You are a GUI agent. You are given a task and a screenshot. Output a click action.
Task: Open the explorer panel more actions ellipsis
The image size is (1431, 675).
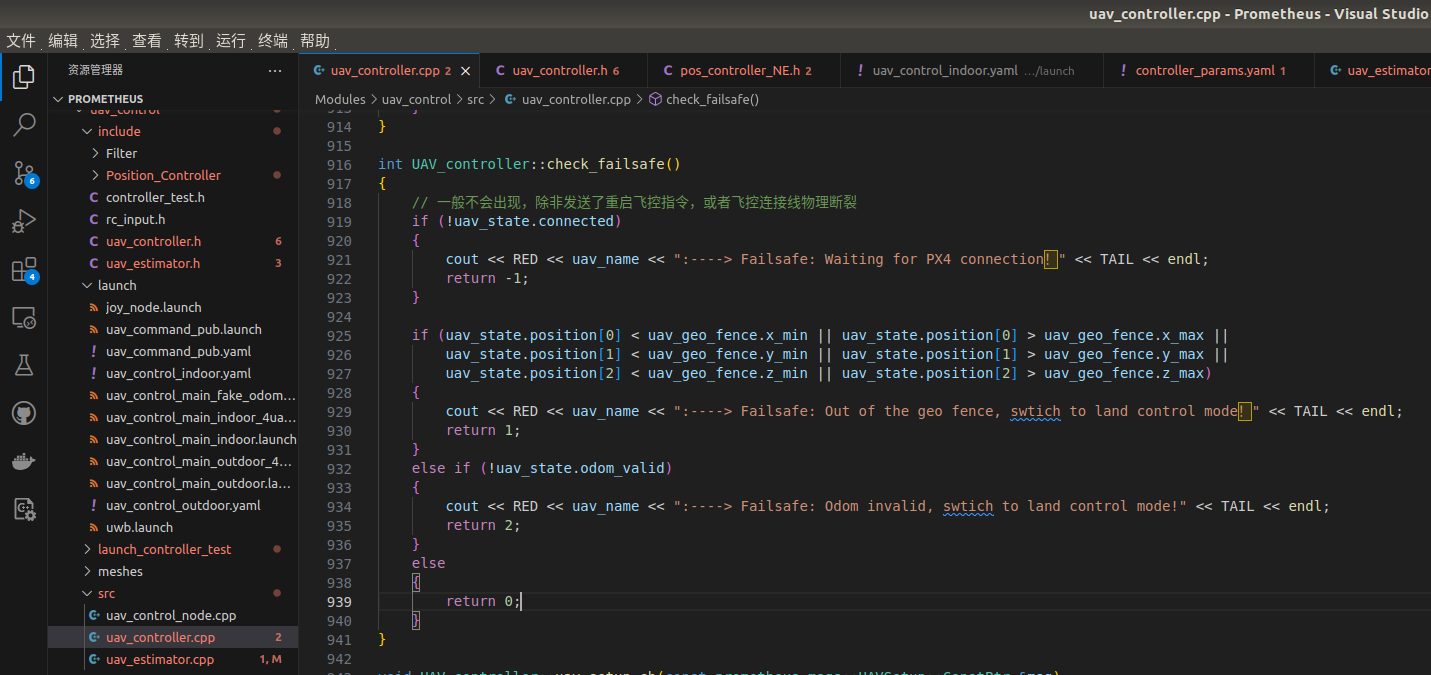(275, 71)
